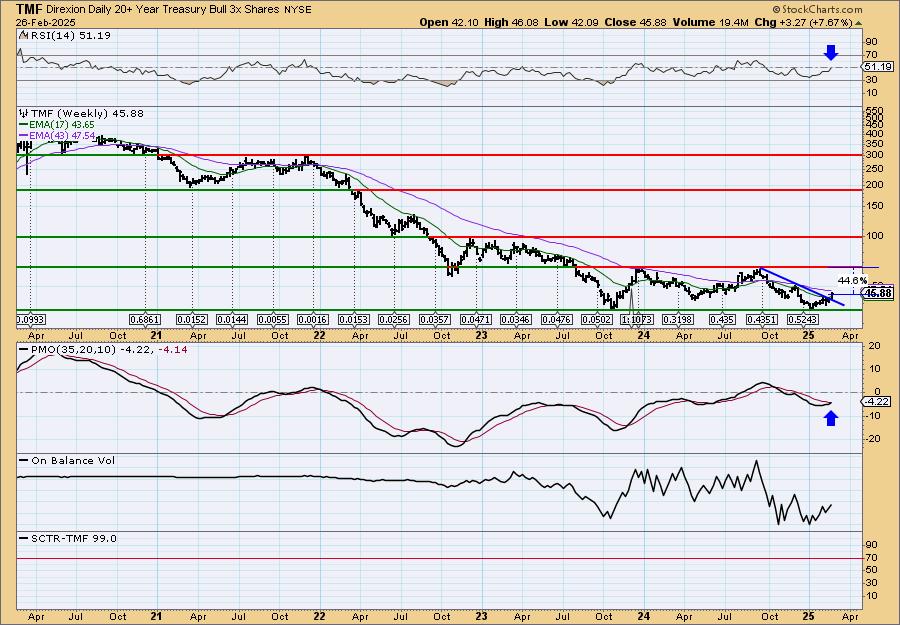Click the 0.5243 distribution box

(x=802, y=319)
